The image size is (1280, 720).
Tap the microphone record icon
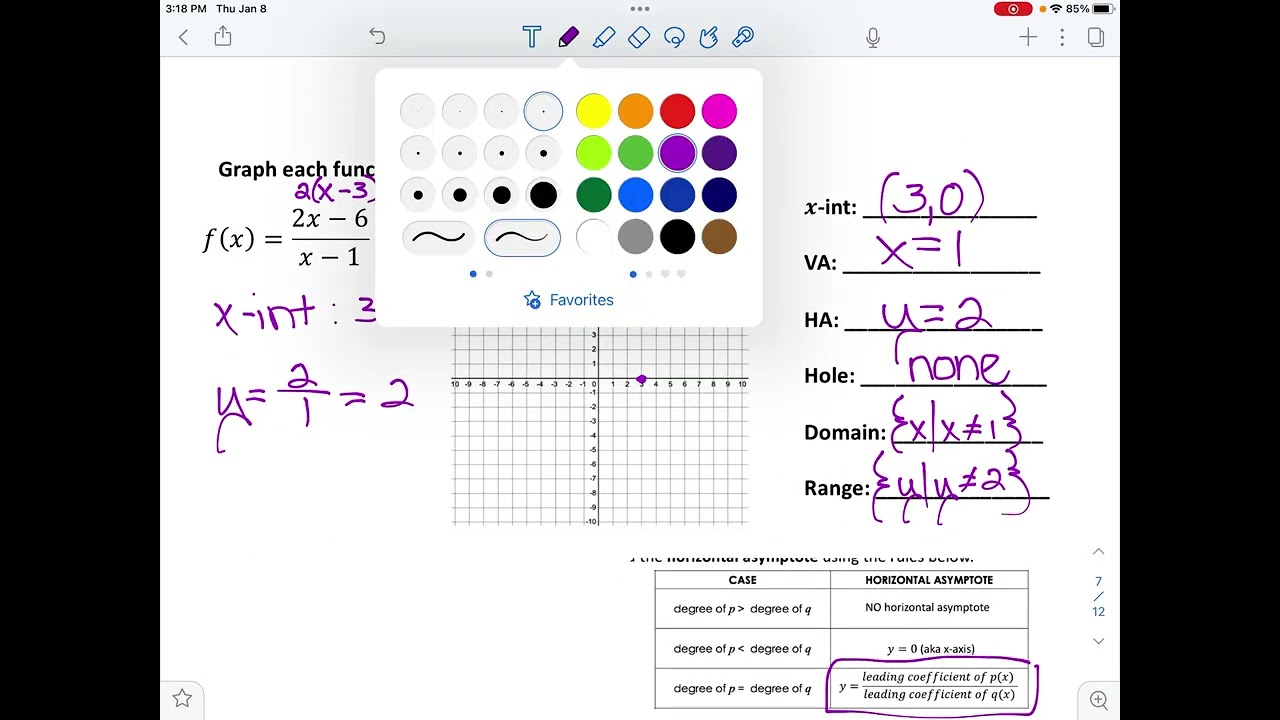(x=873, y=37)
